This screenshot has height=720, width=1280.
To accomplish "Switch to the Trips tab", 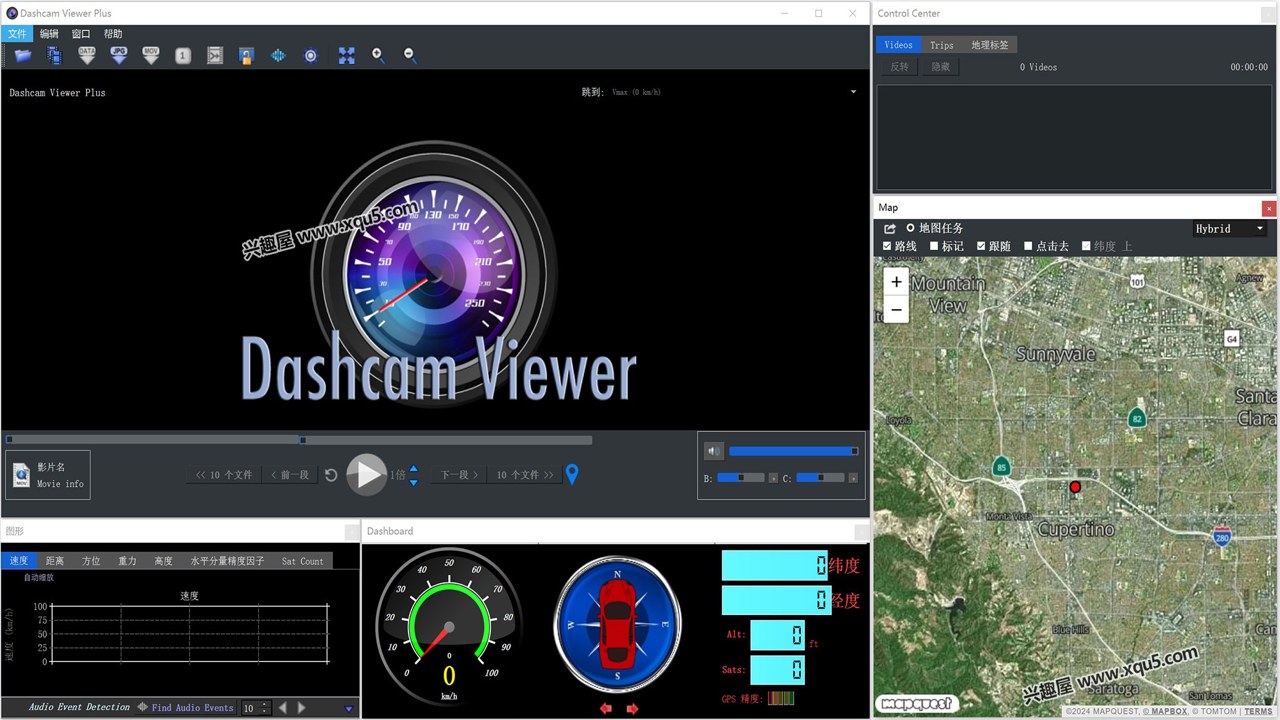I will click(x=942, y=45).
